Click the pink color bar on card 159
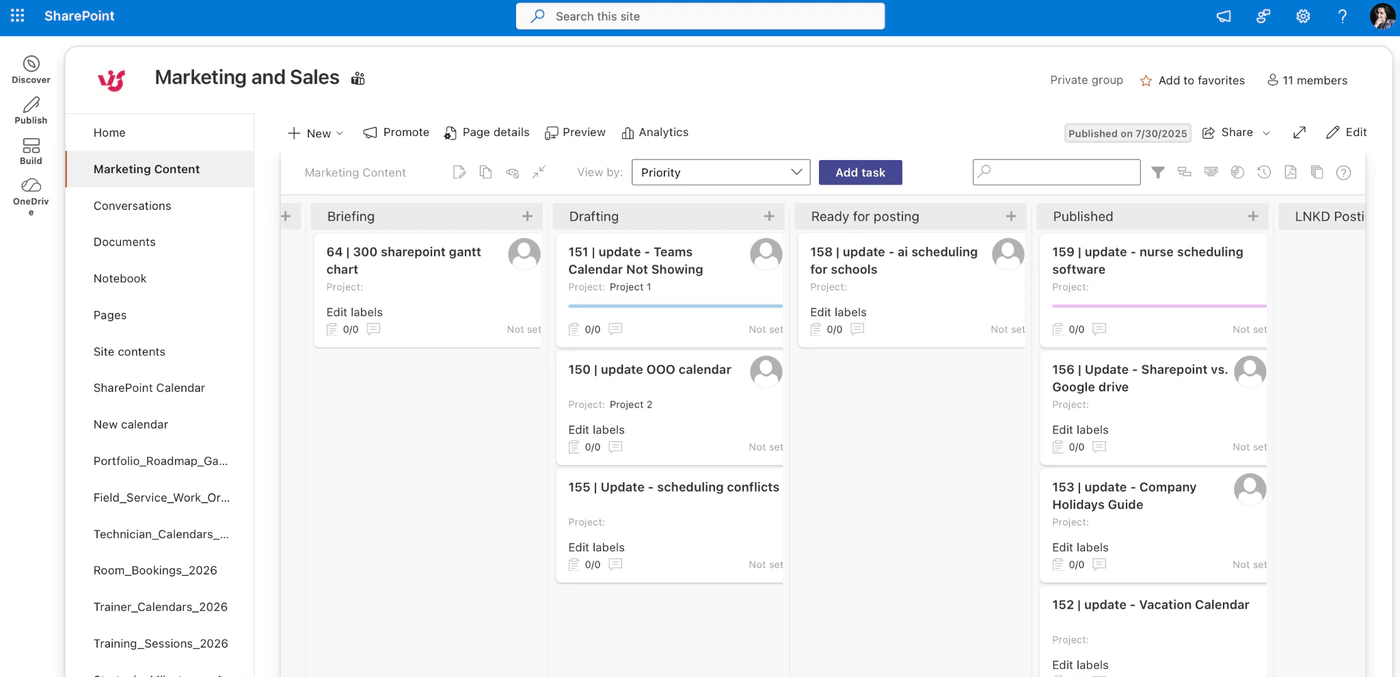Image resolution: width=1400 pixels, height=677 pixels. click(1159, 306)
